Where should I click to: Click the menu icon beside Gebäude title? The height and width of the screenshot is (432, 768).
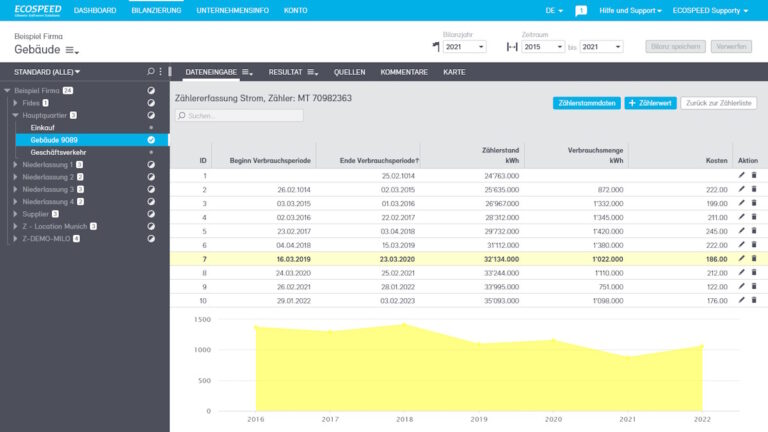click(x=72, y=50)
